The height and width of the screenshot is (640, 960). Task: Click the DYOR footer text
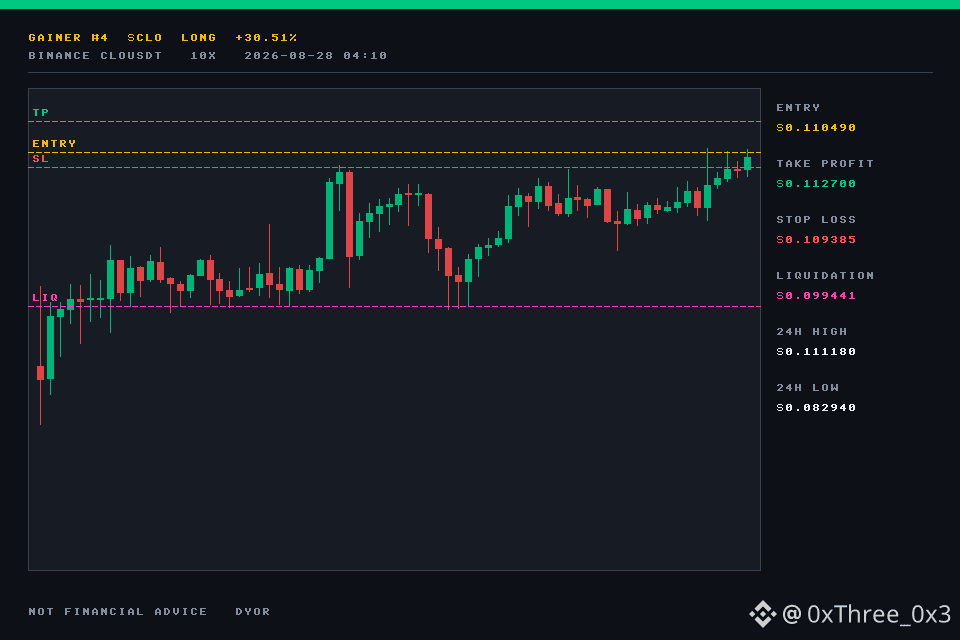(x=252, y=612)
